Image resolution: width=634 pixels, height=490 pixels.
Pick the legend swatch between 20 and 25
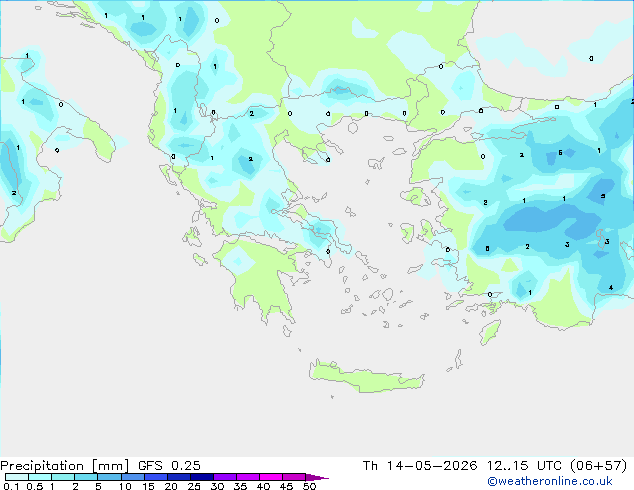coord(179,477)
